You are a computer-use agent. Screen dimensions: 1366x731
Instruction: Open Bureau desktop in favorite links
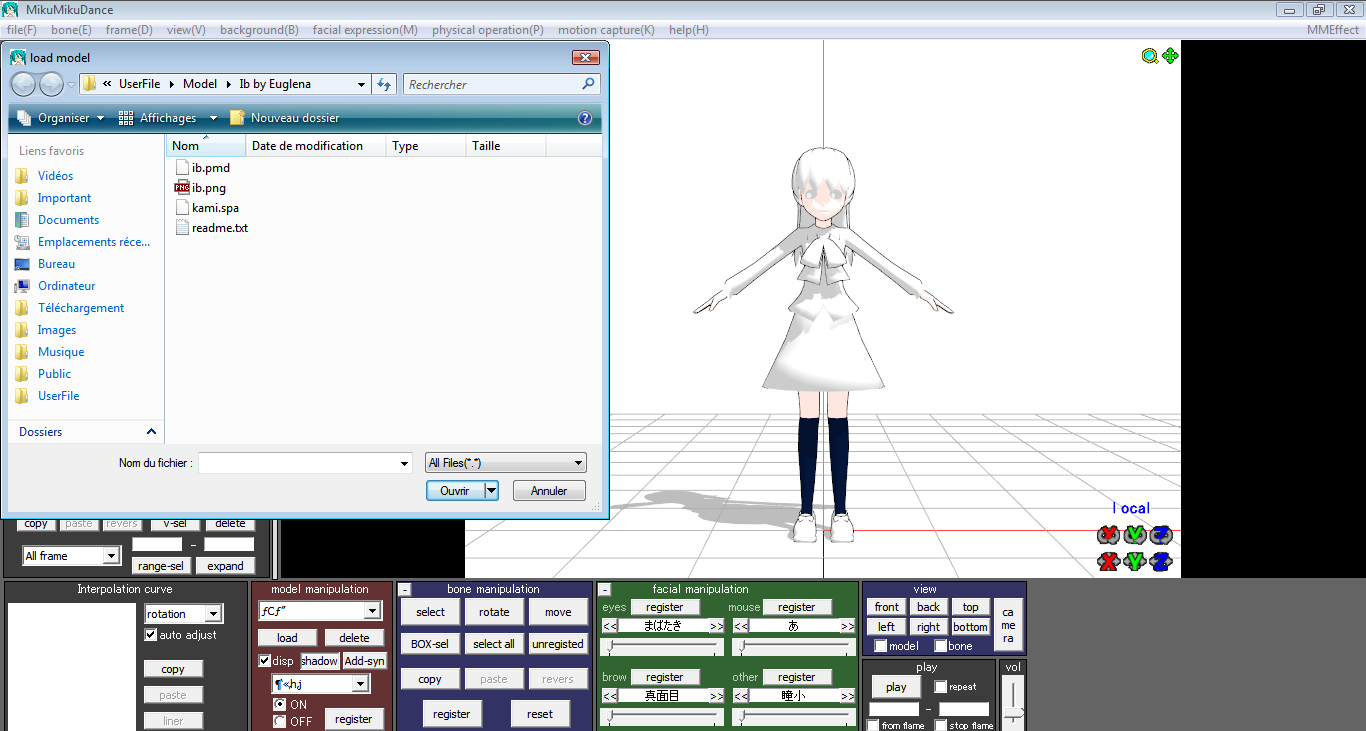(56, 264)
